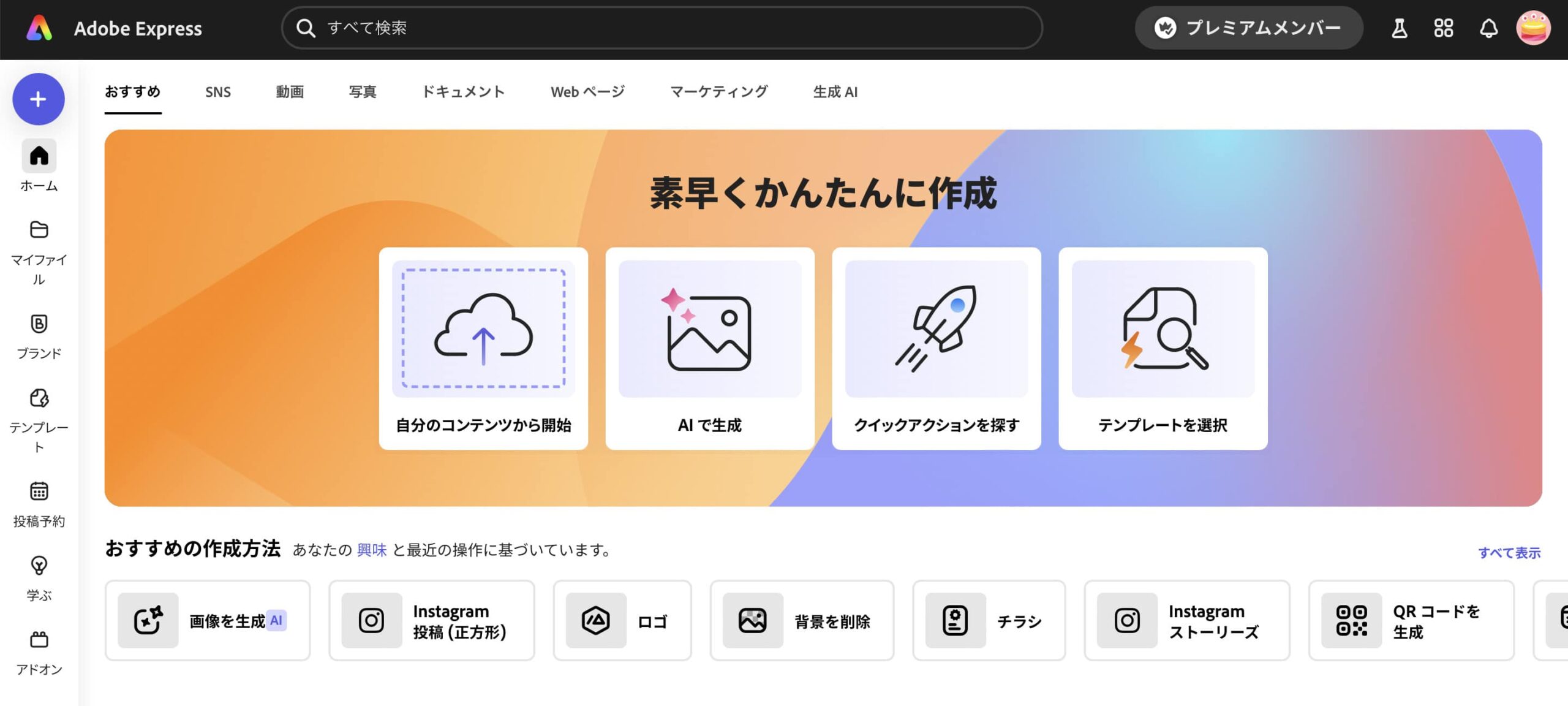Click the Instagram 投稿 (正方形) icon
The height and width of the screenshot is (706, 1568).
(x=372, y=620)
